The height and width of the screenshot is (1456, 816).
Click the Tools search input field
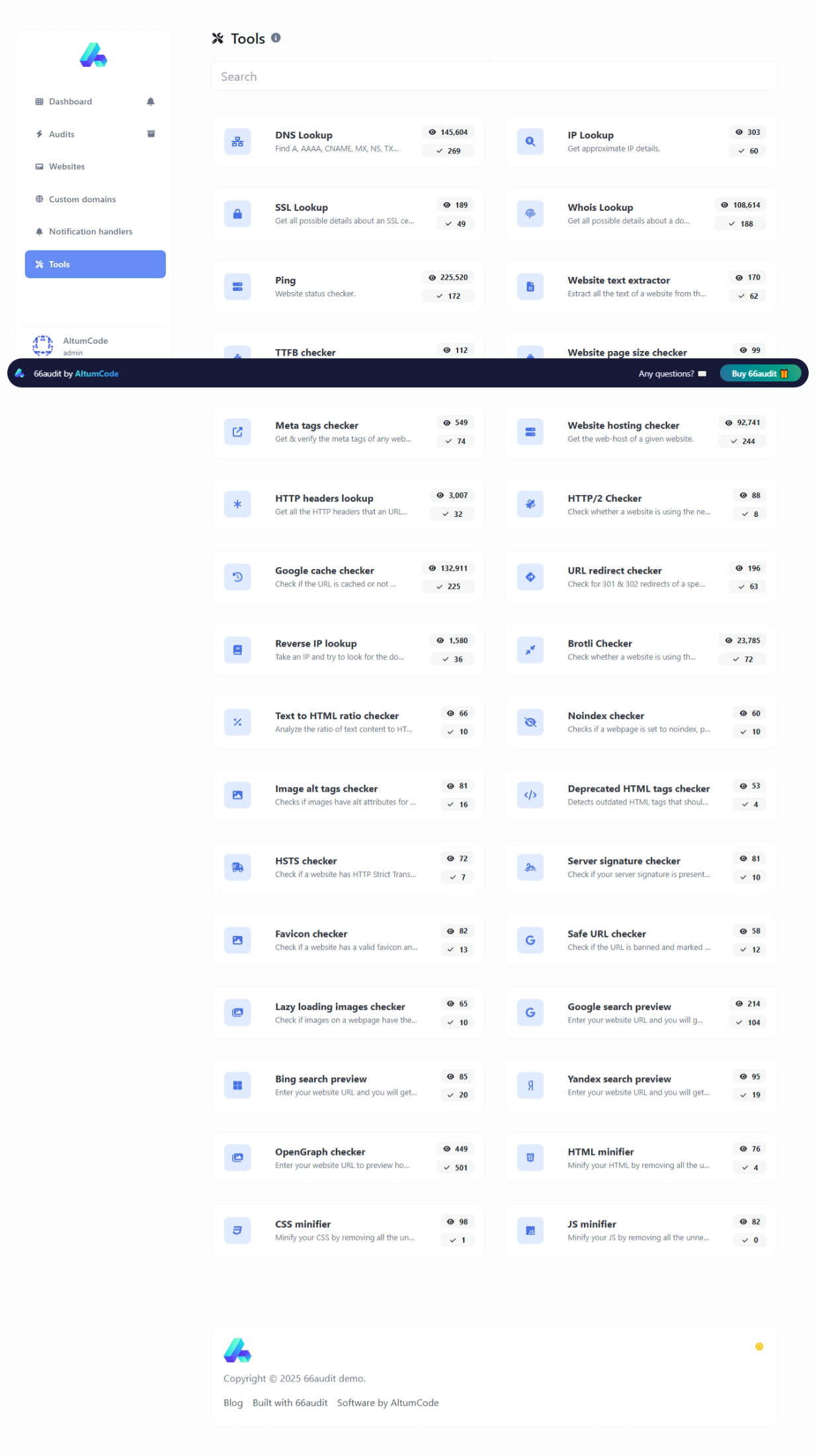coord(493,77)
